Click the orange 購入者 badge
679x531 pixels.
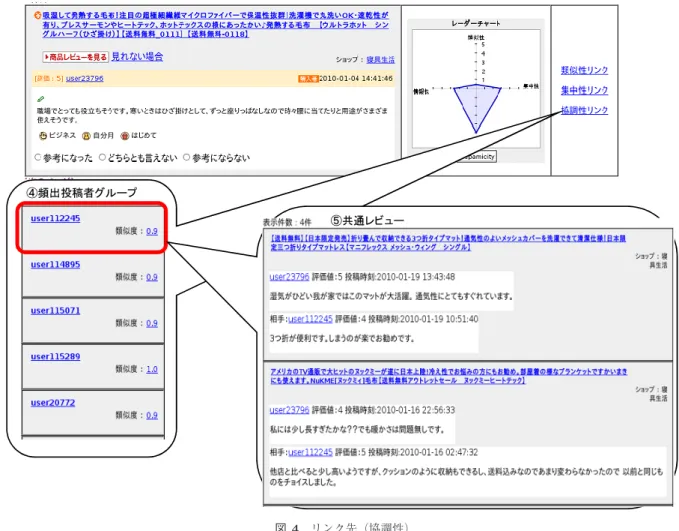click(x=308, y=79)
